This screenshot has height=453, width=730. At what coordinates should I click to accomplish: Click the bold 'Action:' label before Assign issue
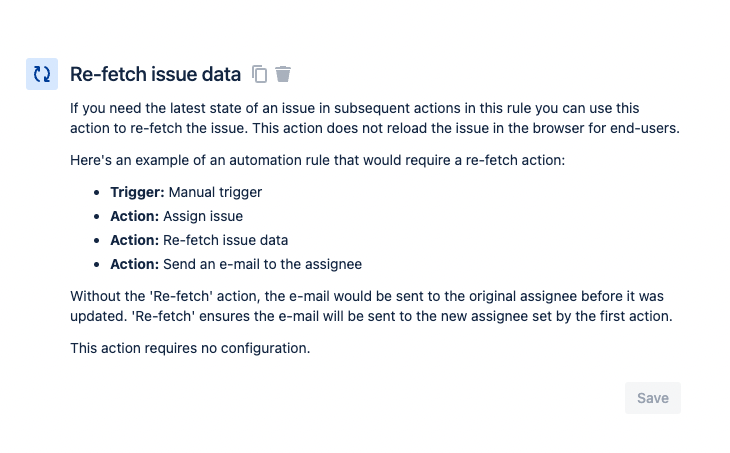coord(135,216)
